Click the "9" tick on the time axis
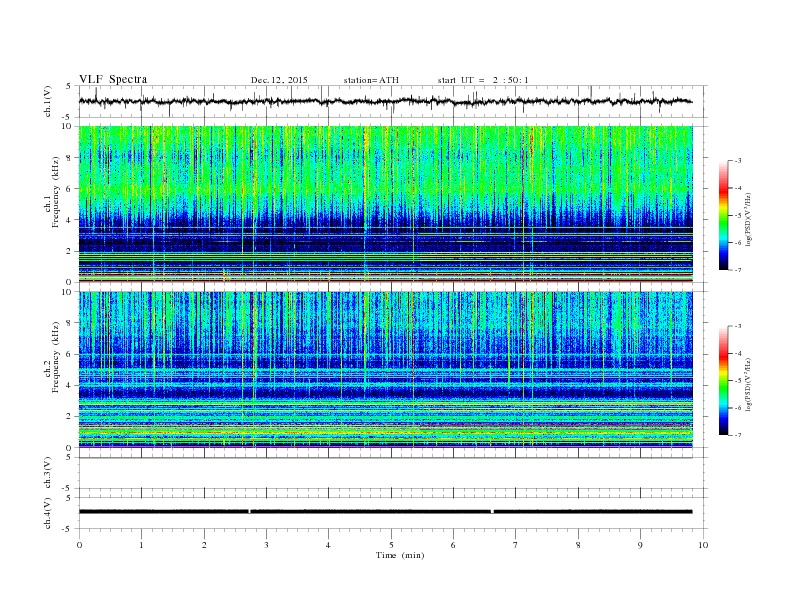 click(640, 545)
